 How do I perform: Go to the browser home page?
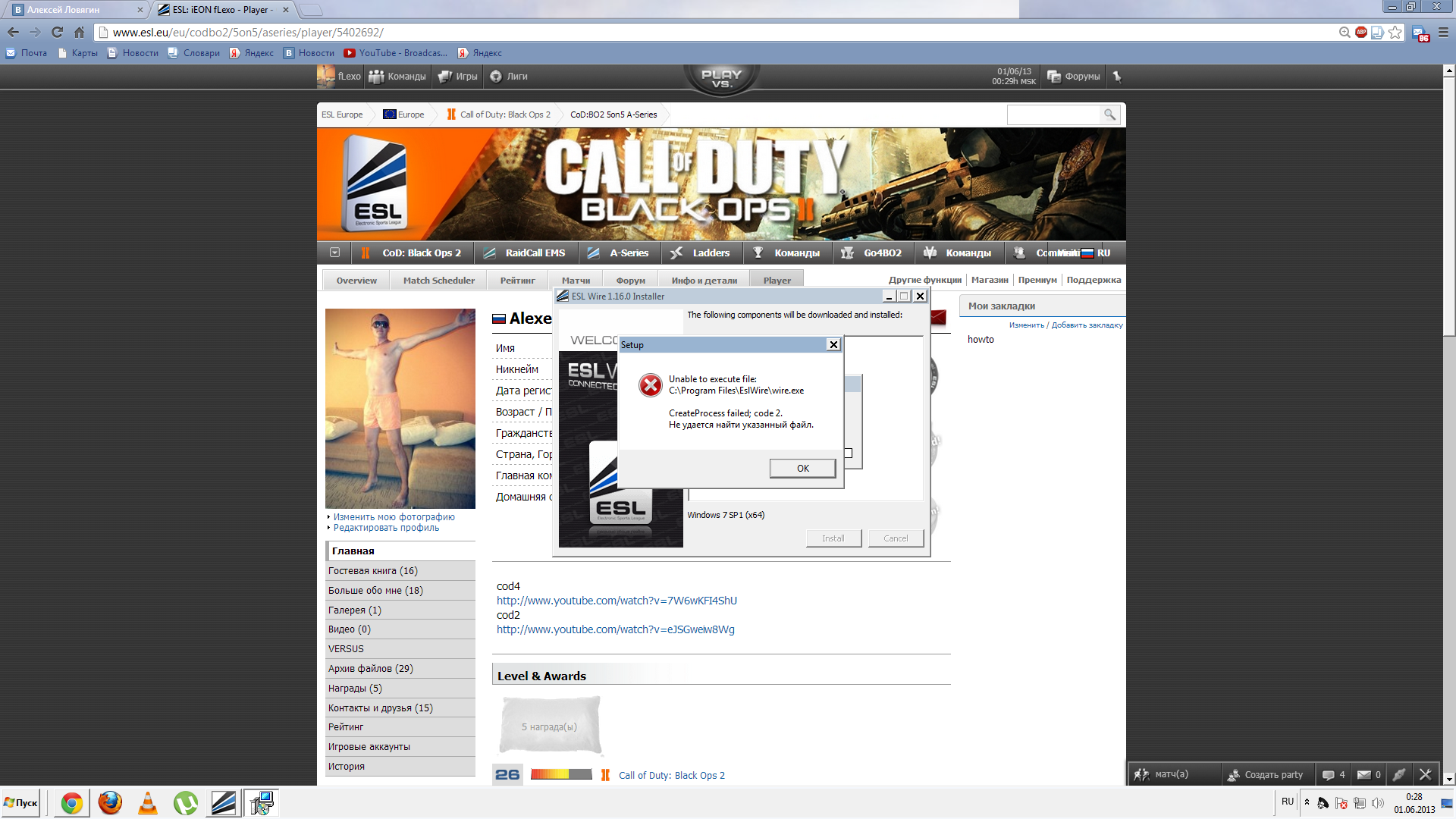[x=79, y=32]
